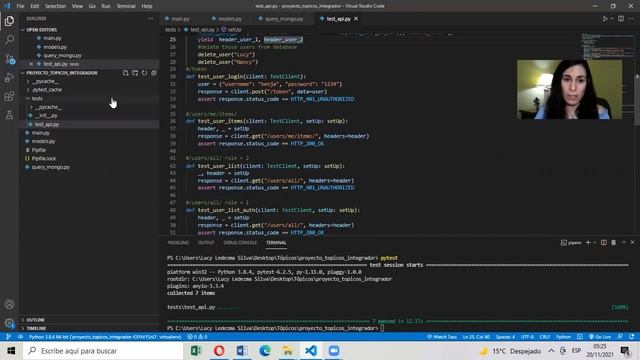This screenshot has width=640, height=360.
Task: Expand the .pytest_cache folder
Action: tap(47, 90)
